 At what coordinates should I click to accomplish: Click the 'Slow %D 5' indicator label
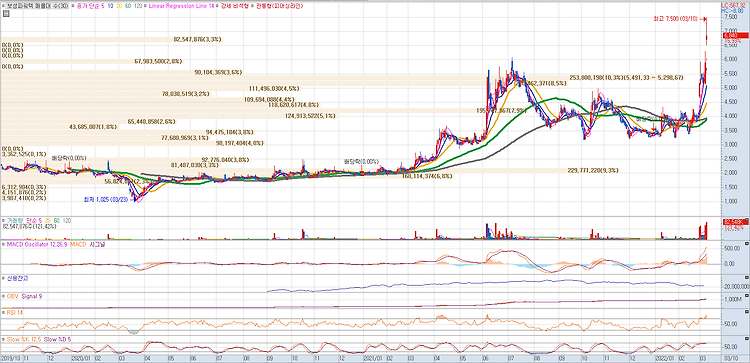(56, 339)
